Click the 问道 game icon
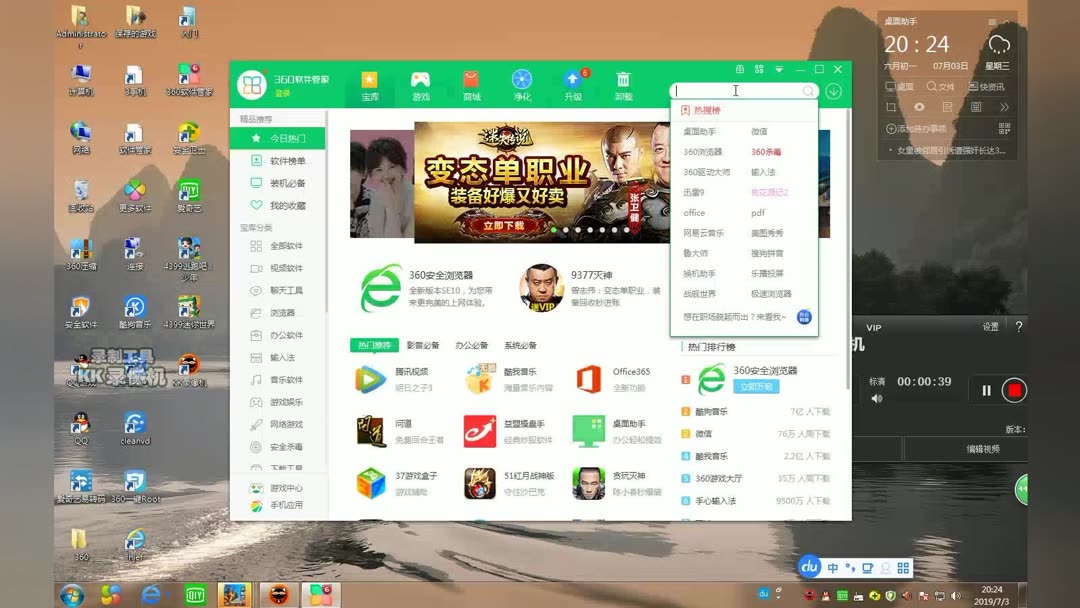The width and height of the screenshot is (1080, 608). [371, 431]
